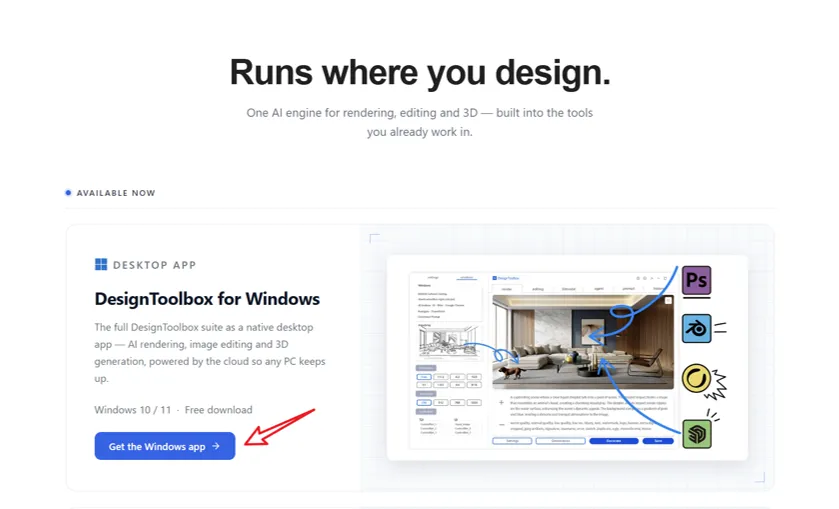Select the Photoshop Ps icon
This screenshot has height=509, width=839.
coord(696,280)
